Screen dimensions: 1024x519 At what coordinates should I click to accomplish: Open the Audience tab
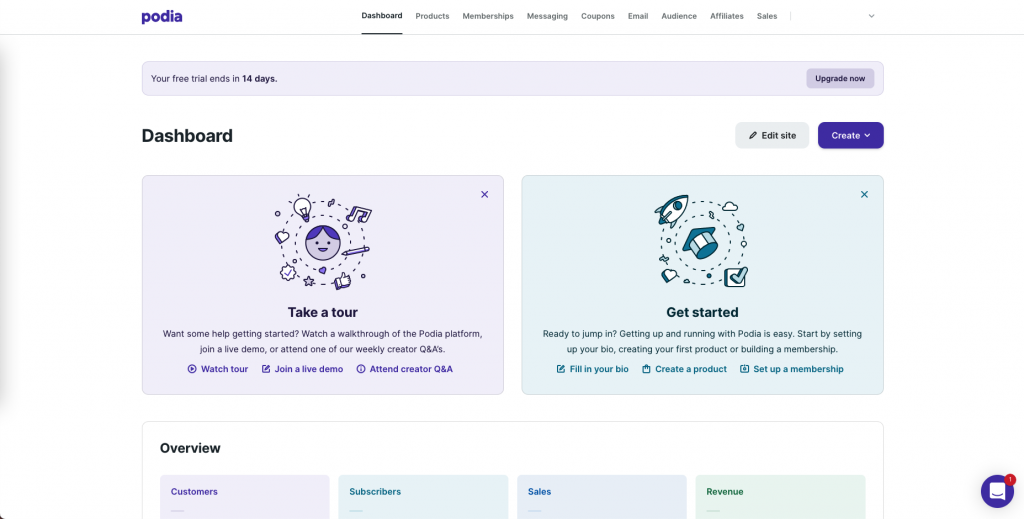(x=679, y=16)
